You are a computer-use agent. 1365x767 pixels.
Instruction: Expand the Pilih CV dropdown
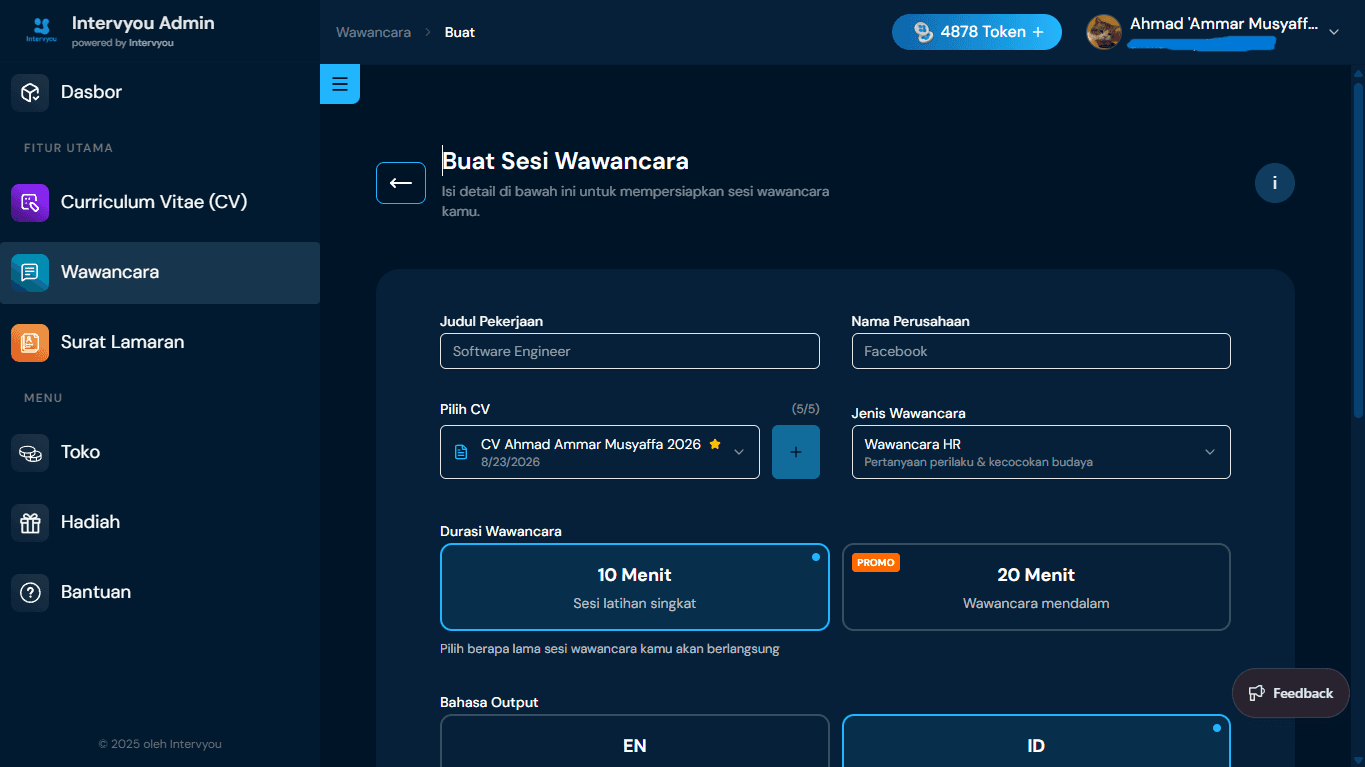[x=600, y=452]
